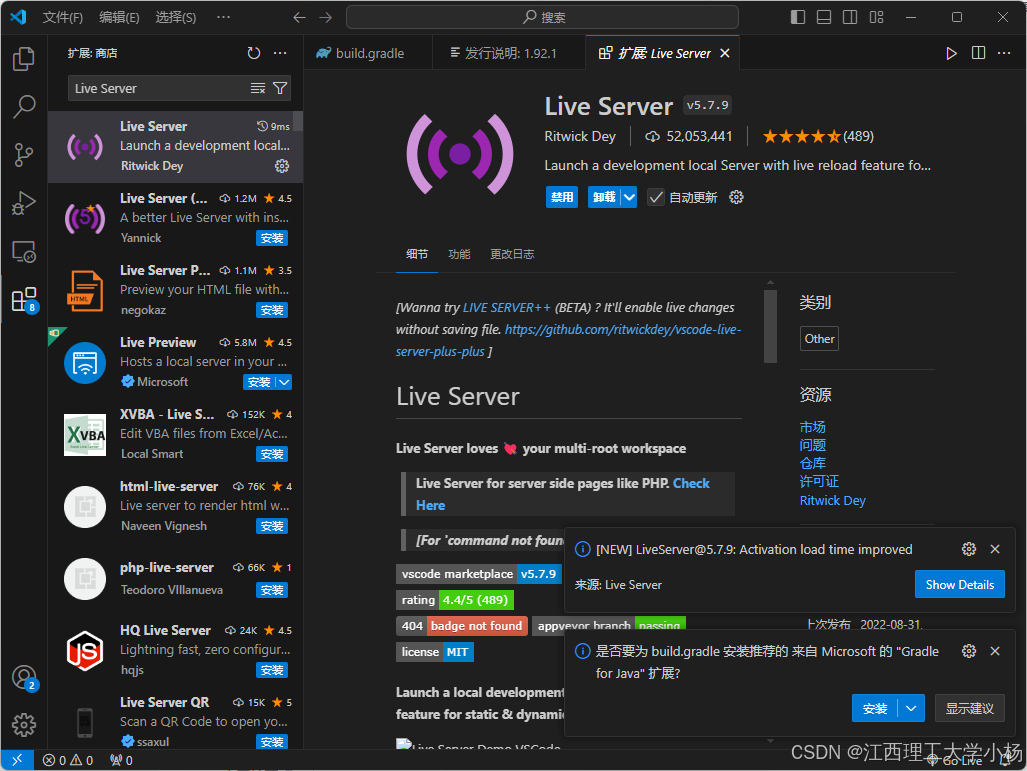
Task: Open the Manage gear in activity bar
Action: coord(24,724)
